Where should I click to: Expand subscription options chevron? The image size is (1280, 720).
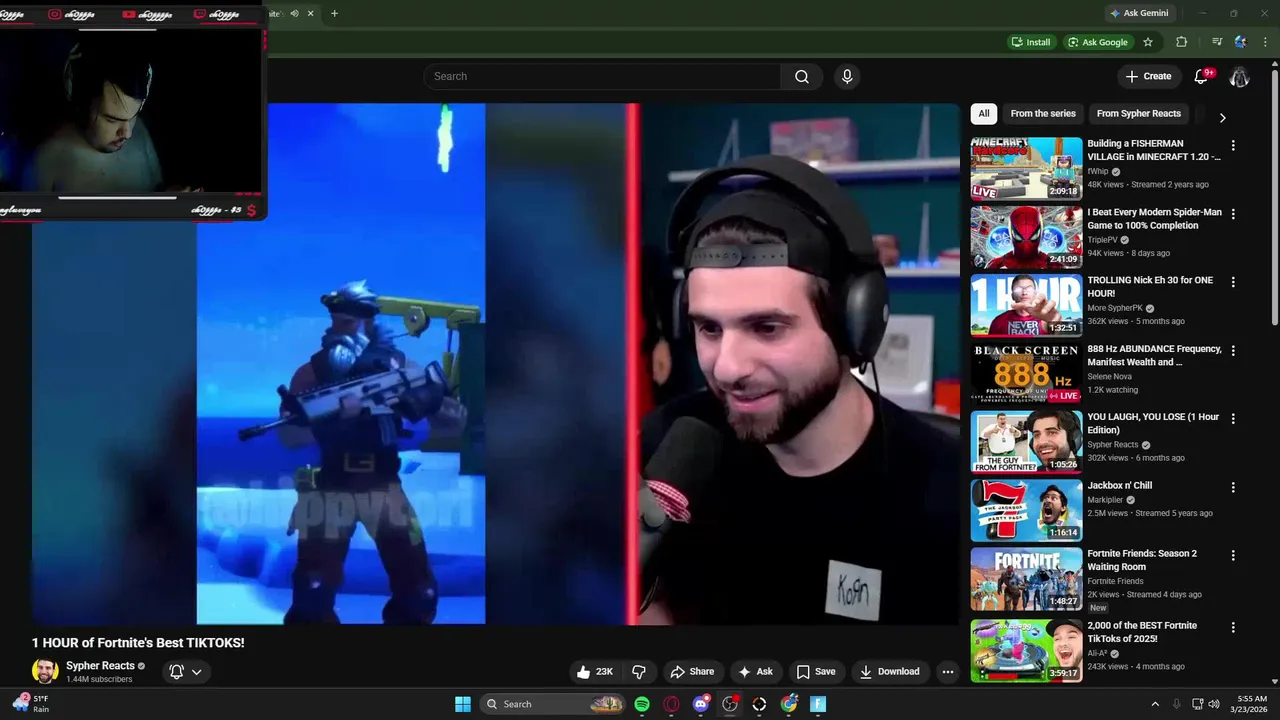(197, 672)
